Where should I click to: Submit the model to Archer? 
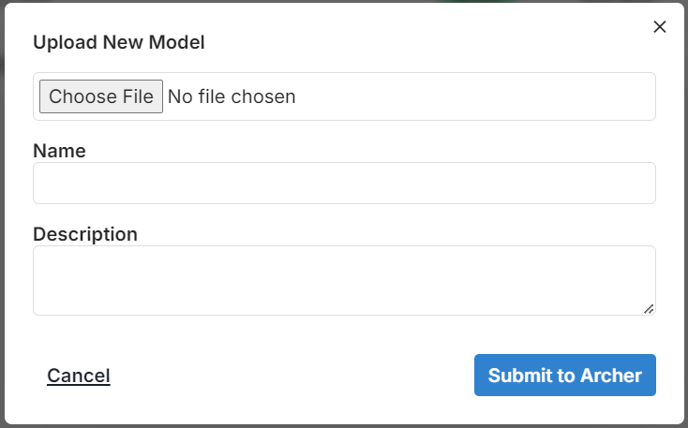point(565,375)
